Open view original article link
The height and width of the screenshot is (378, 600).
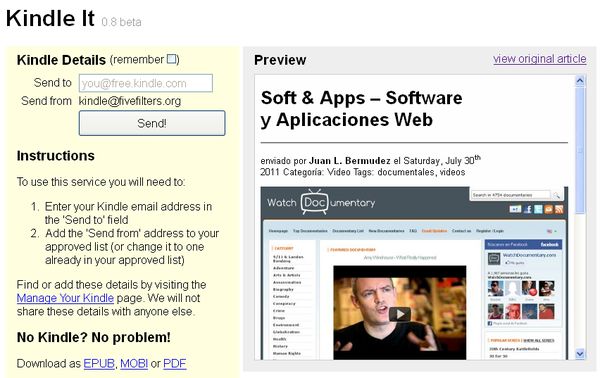click(x=540, y=59)
